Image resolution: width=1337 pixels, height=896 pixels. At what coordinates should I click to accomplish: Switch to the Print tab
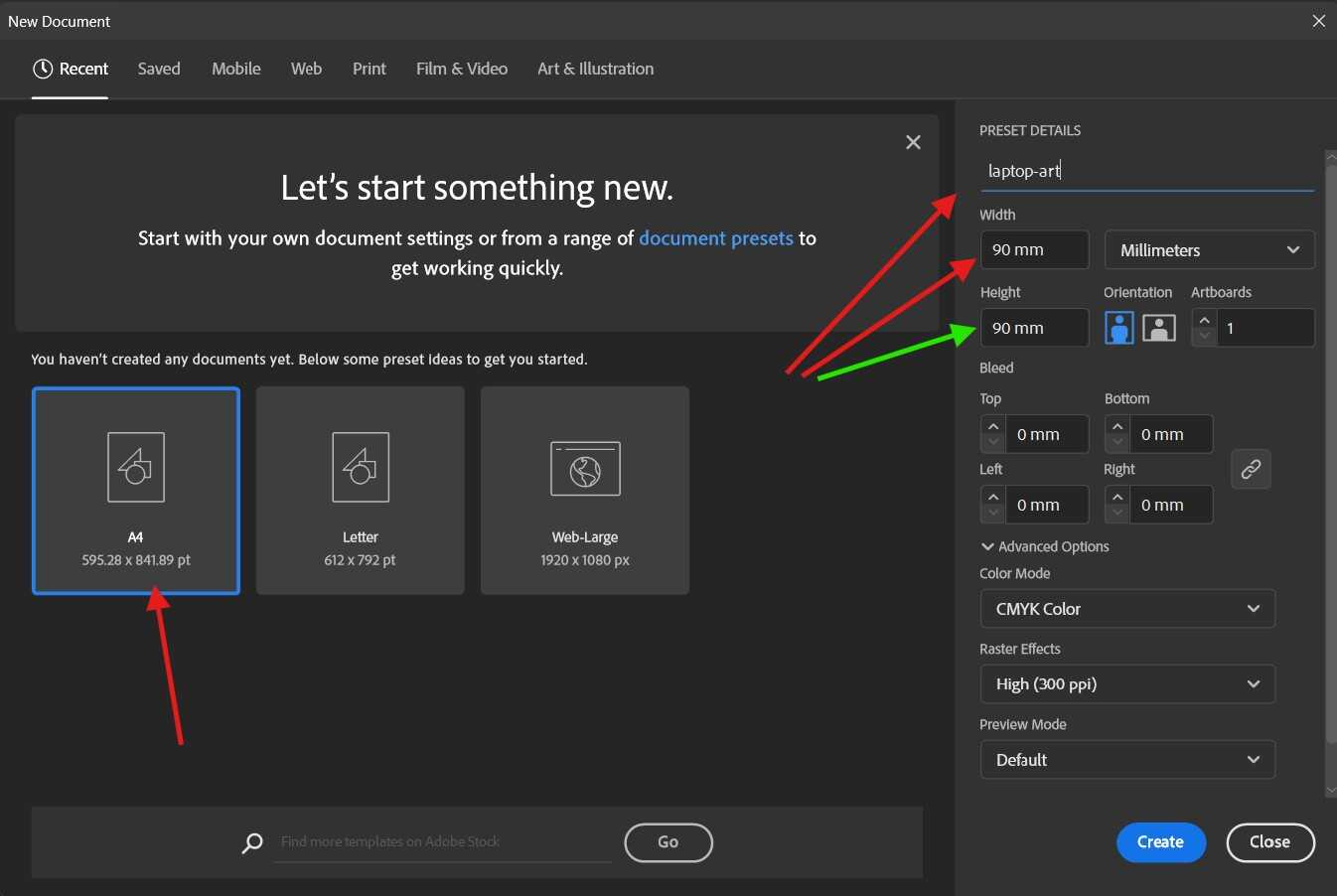tap(370, 69)
